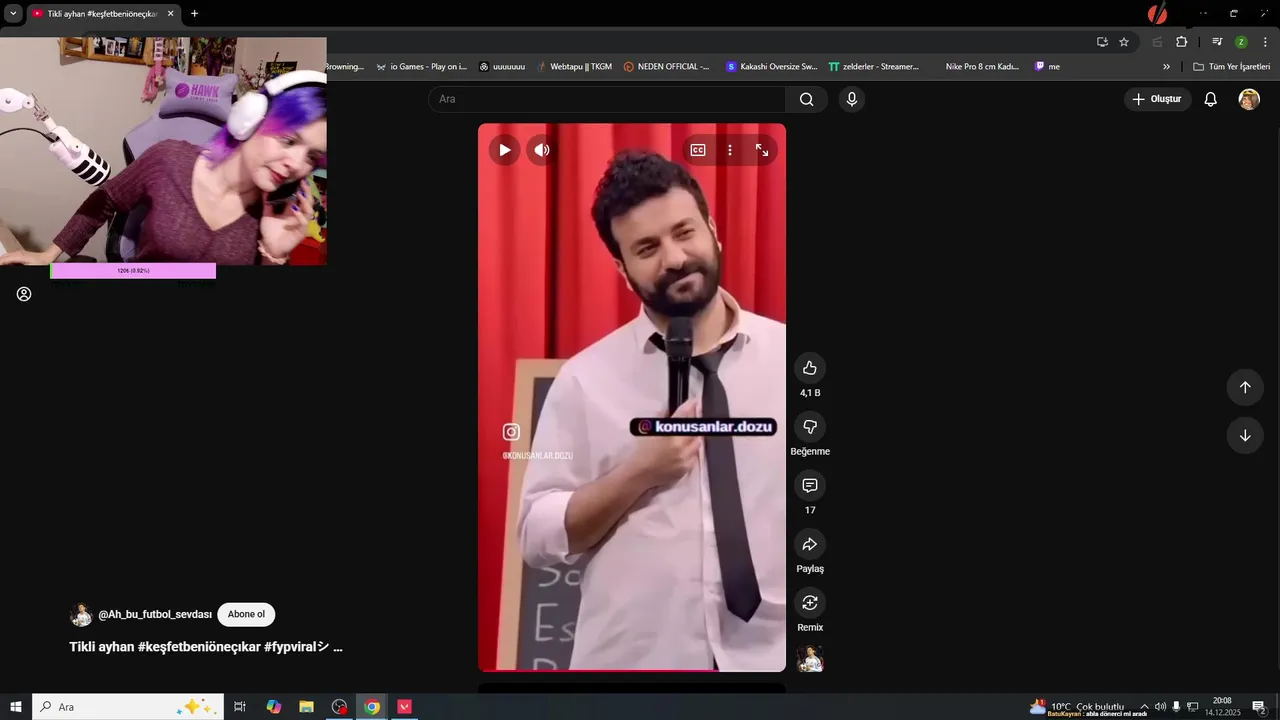Open the media controls icon
Screen dimensions: 1280x720
1217,42
